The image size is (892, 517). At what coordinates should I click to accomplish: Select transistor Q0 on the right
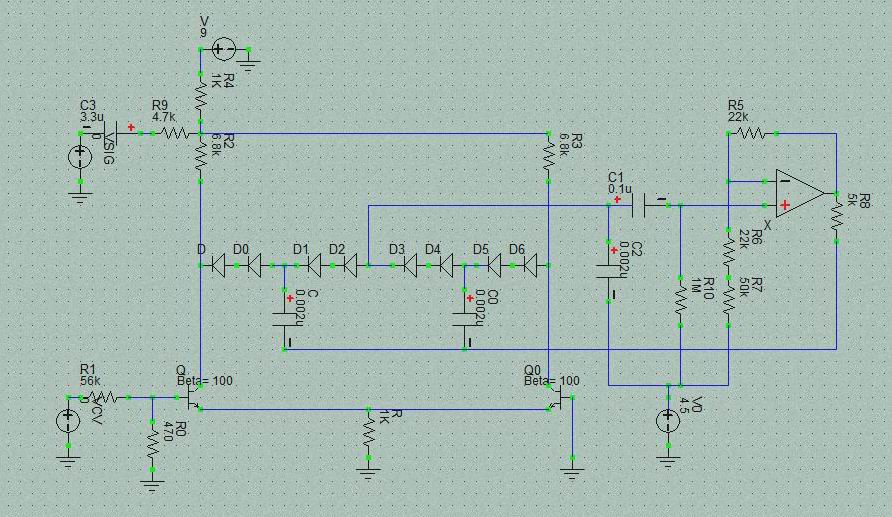tap(558, 399)
